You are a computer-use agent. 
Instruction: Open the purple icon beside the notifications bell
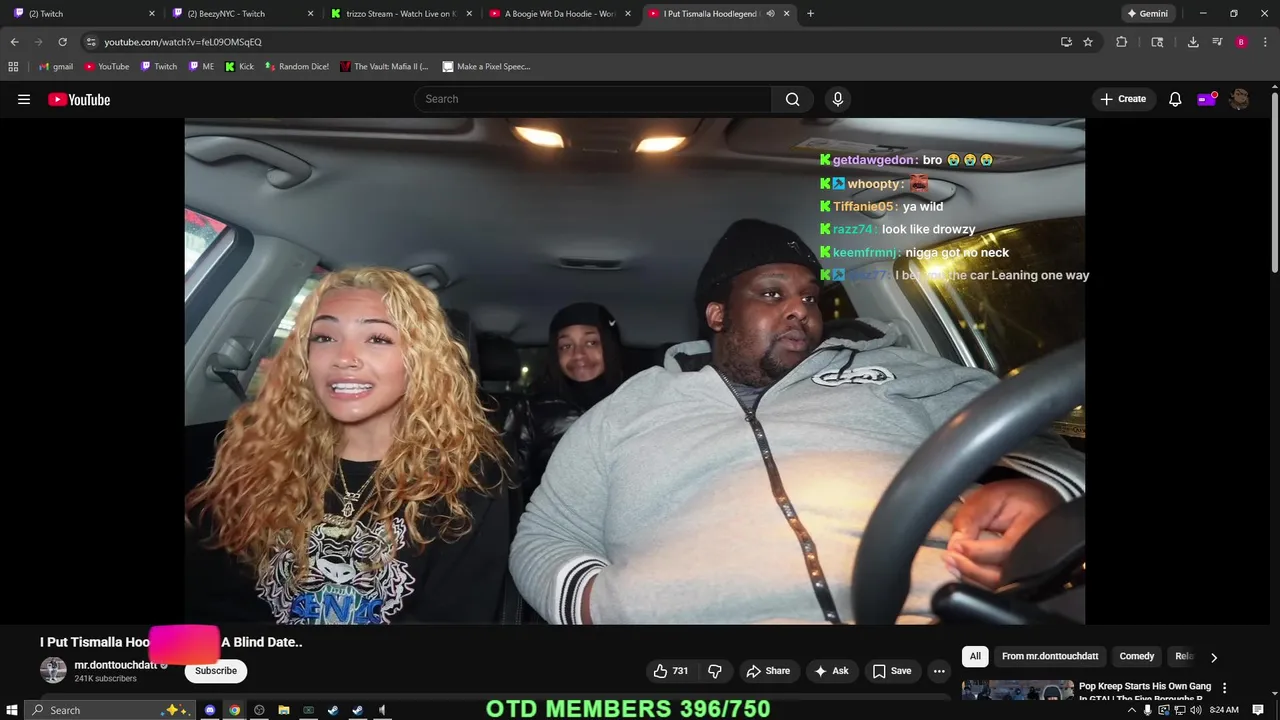pyautogui.click(x=1207, y=99)
